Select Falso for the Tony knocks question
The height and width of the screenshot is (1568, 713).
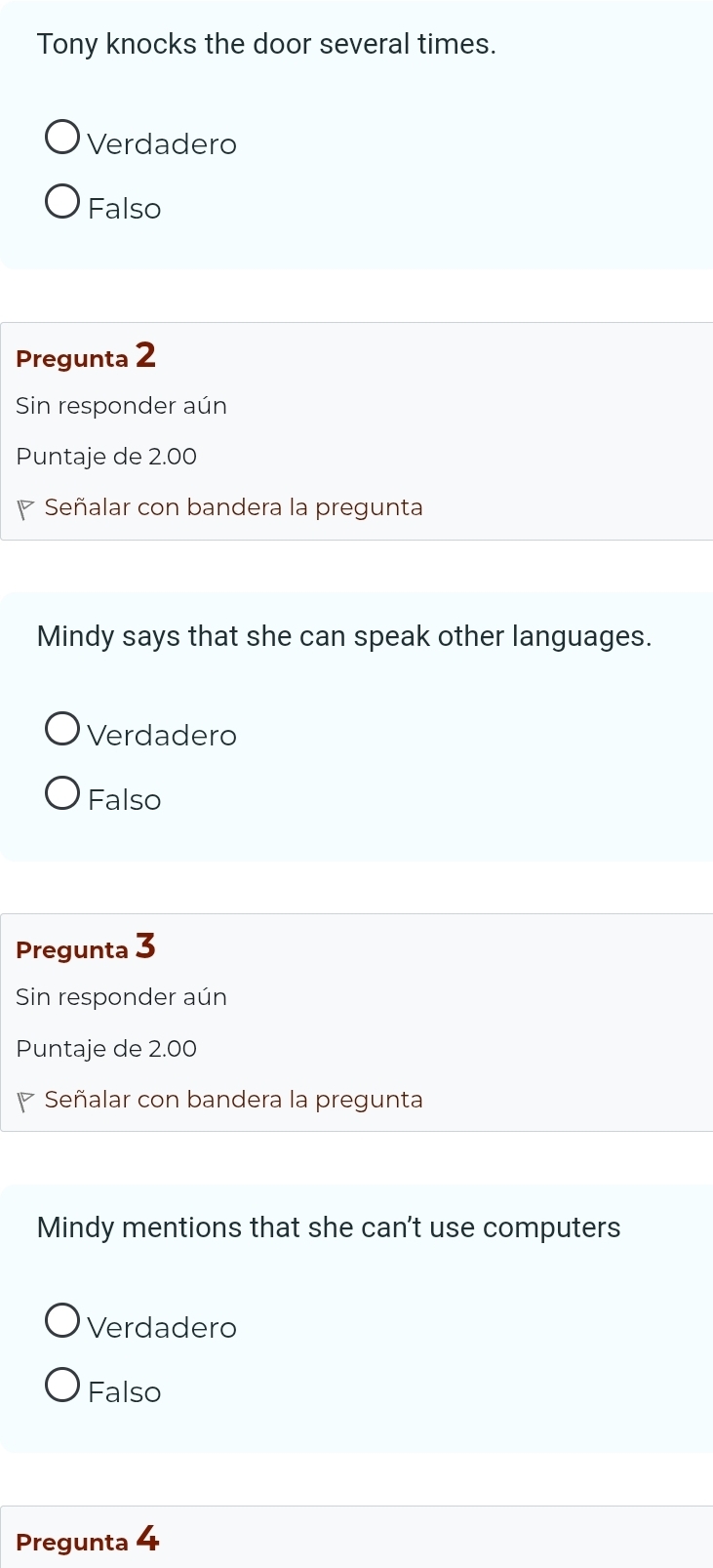(62, 203)
